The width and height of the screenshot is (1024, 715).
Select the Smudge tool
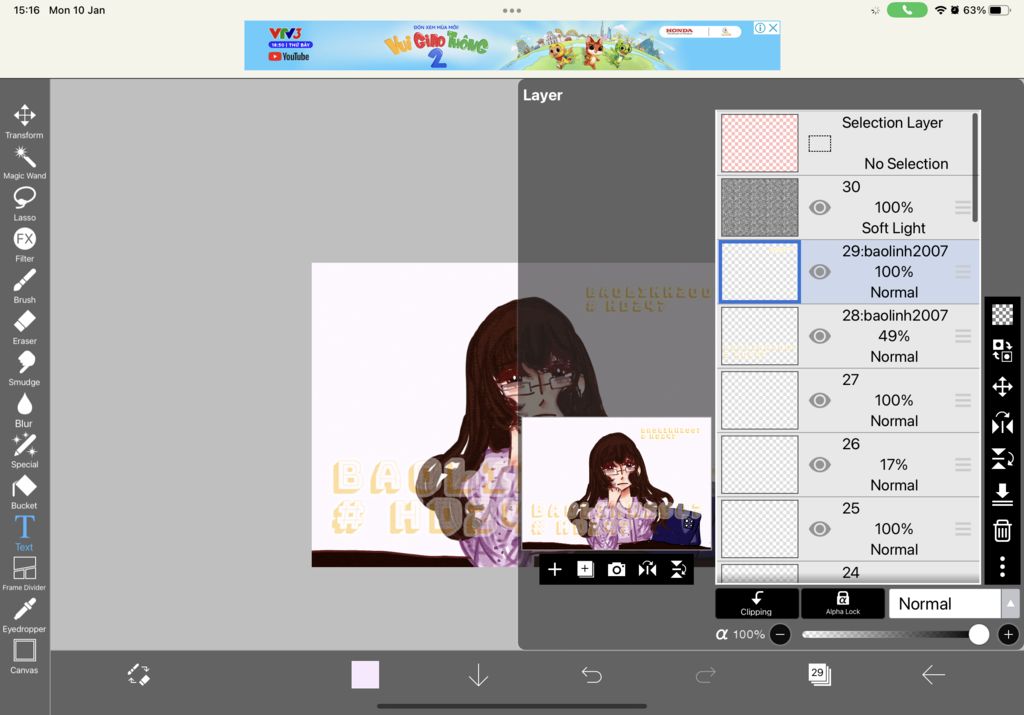pyautogui.click(x=24, y=368)
